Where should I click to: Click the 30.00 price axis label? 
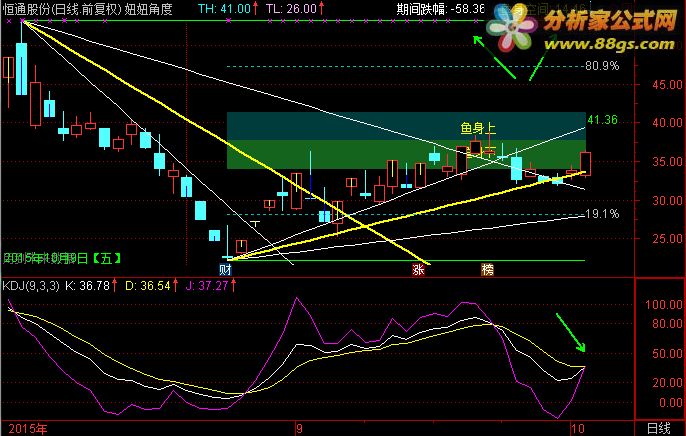pyautogui.click(x=667, y=200)
